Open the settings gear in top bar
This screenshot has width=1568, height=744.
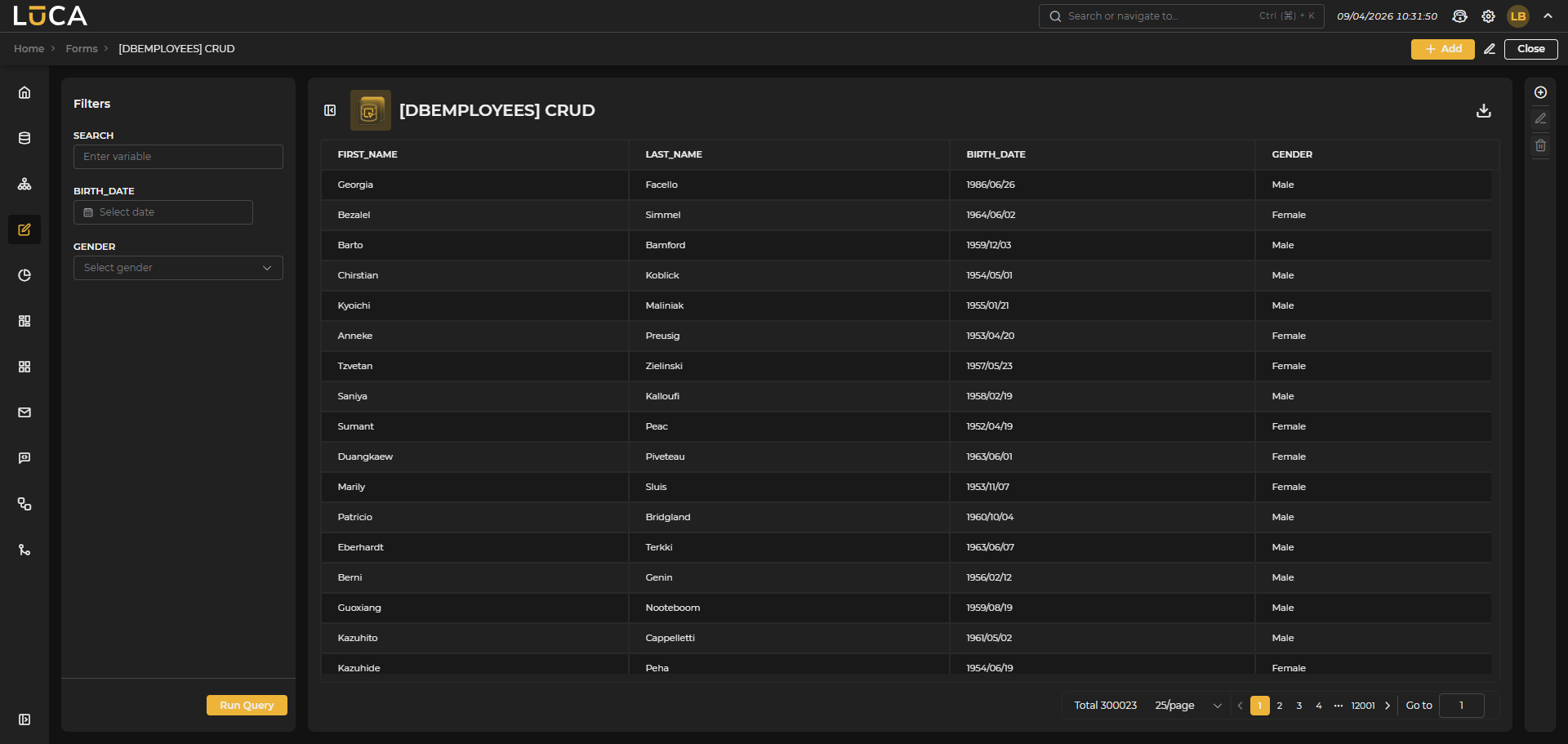click(x=1488, y=16)
